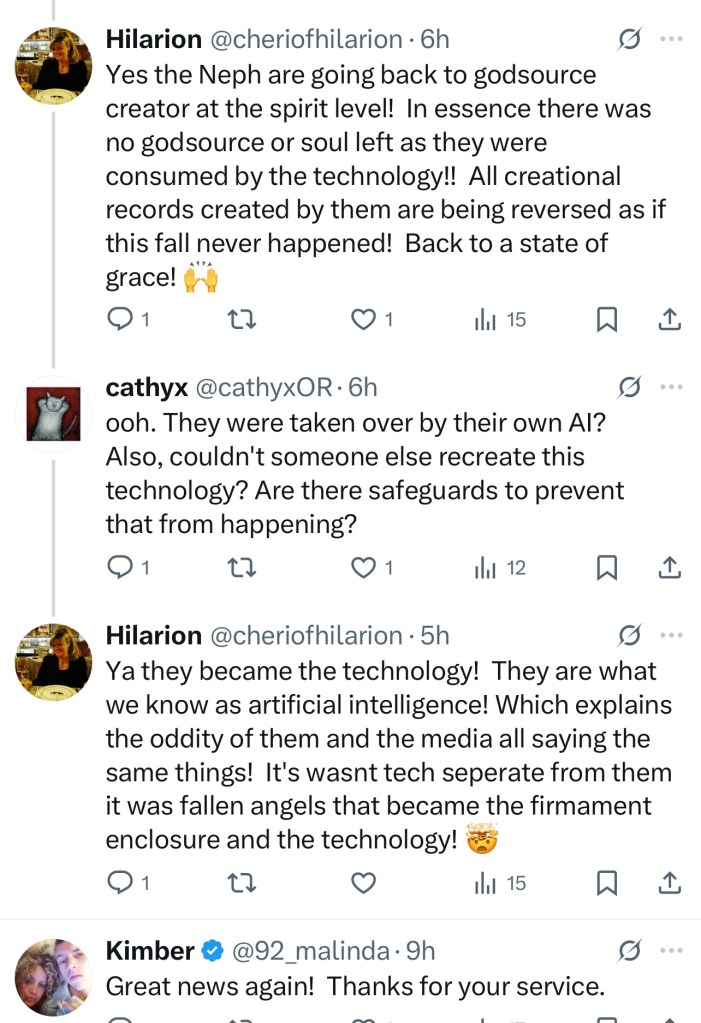Open more options on Hilarion's 5h tweet
The width and height of the screenshot is (701, 1023).
(x=673, y=635)
